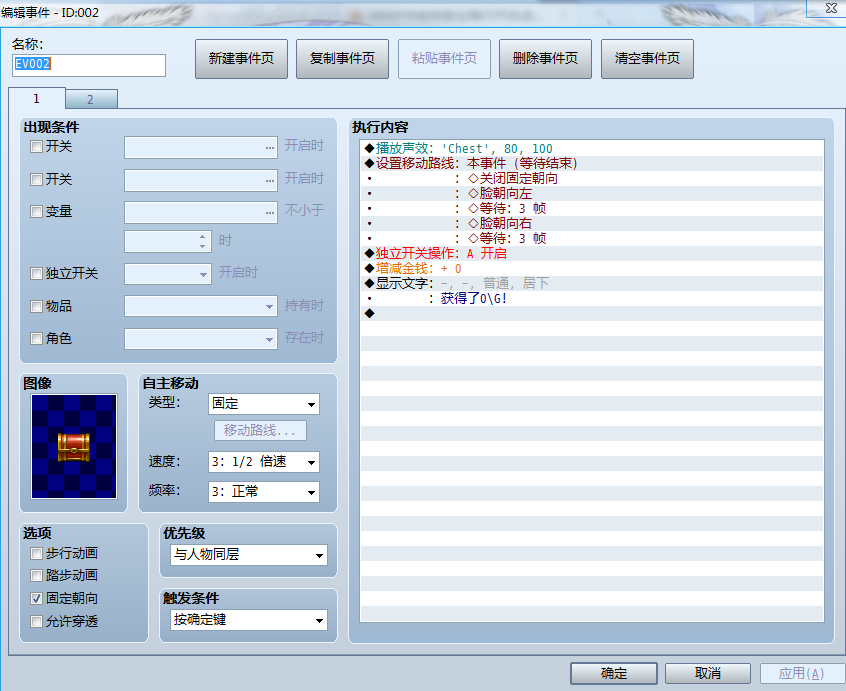Image resolution: width=846 pixels, height=691 pixels.
Task: Click the 复制事件页 button
Action: [342, 59]
